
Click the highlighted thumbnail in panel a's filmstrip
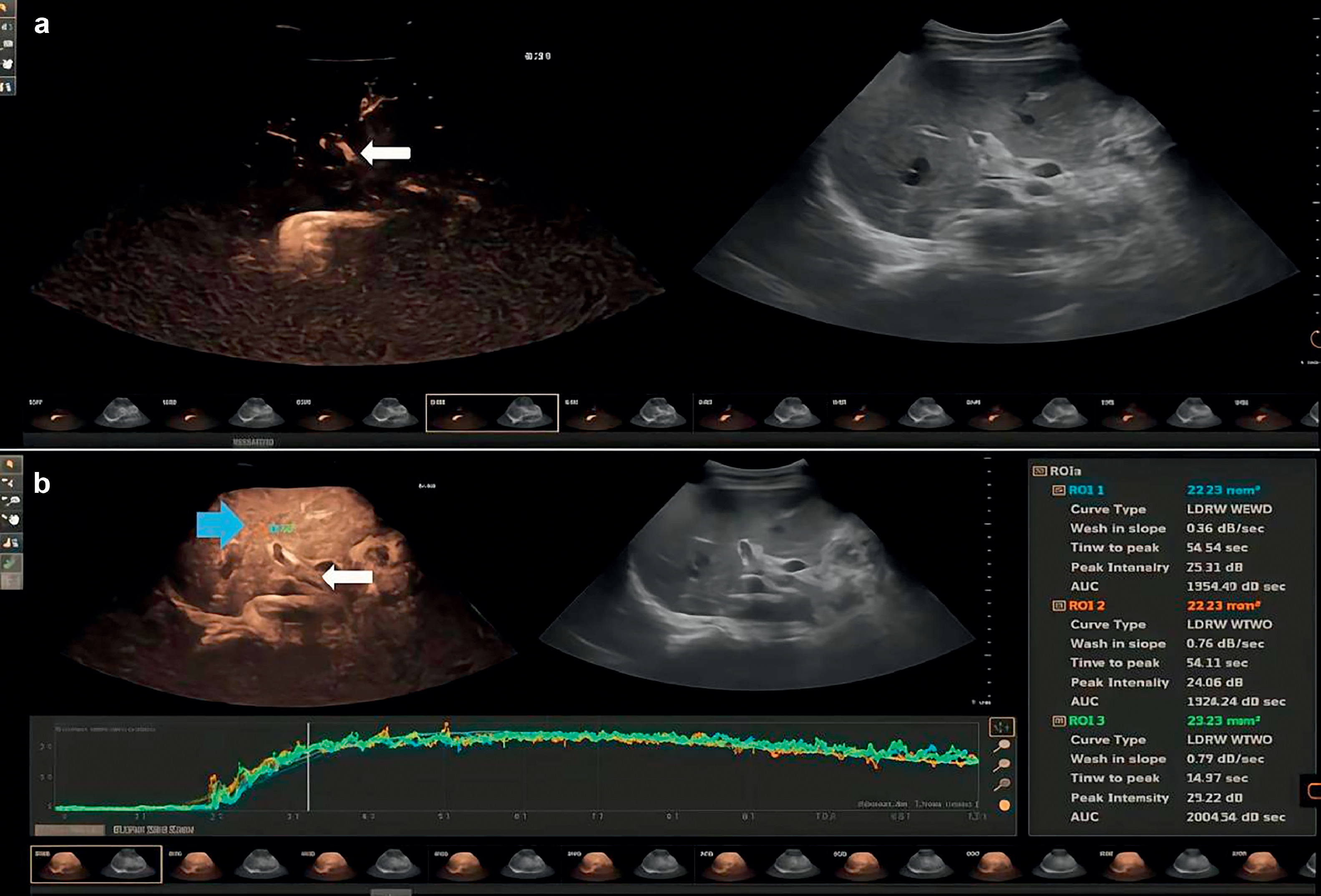tap(492, 413)
